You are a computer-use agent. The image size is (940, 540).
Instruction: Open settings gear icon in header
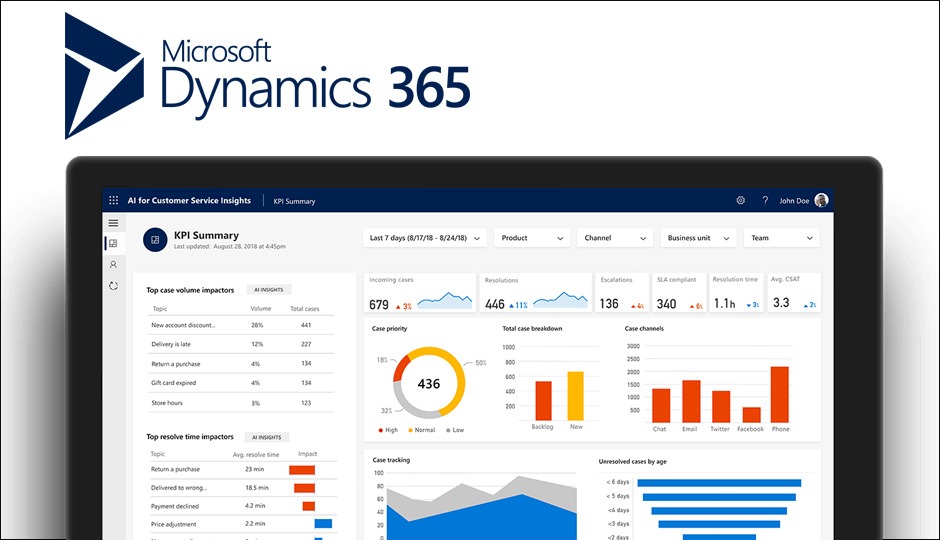(x=740, y=200)
